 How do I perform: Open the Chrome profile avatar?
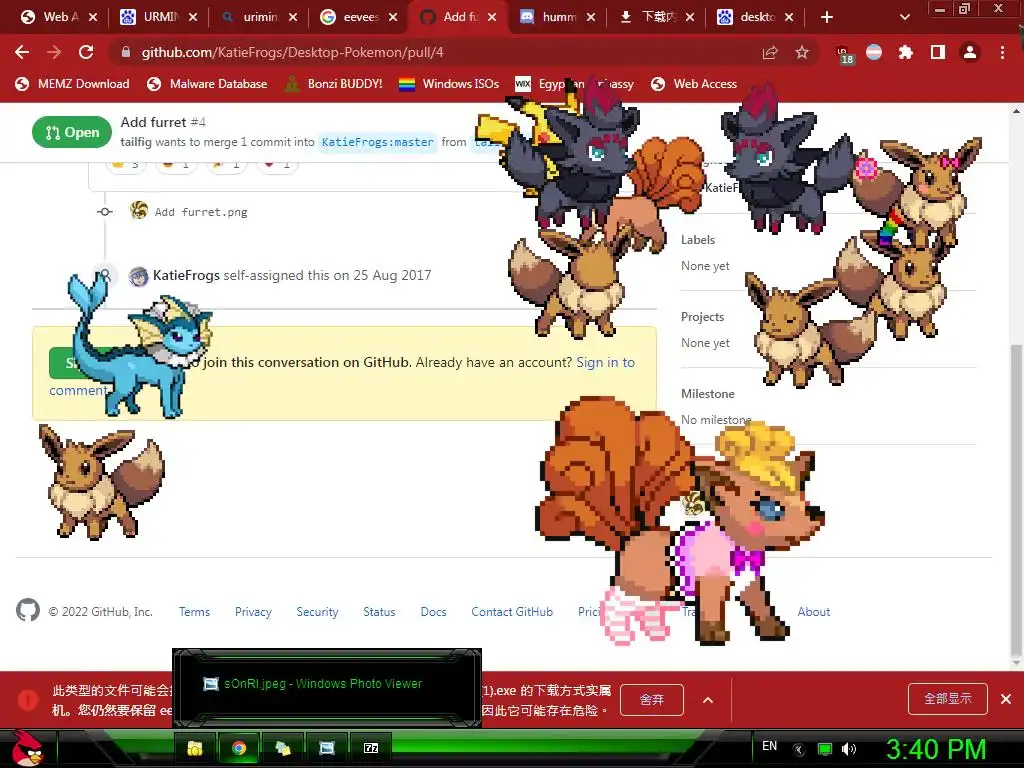(970, 52)
